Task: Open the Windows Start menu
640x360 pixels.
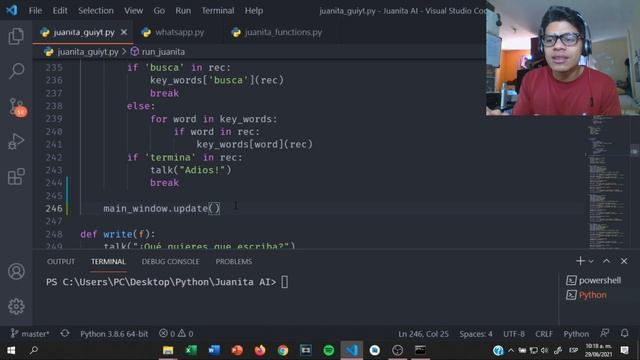Action: pyautogui.click(x=11, y=350)
